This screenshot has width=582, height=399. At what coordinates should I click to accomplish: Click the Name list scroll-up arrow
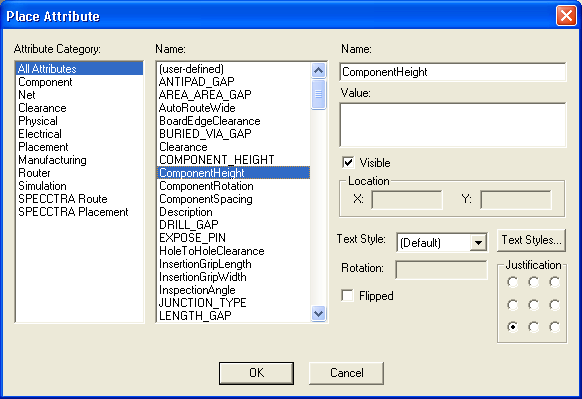click(x=318, y=71)
